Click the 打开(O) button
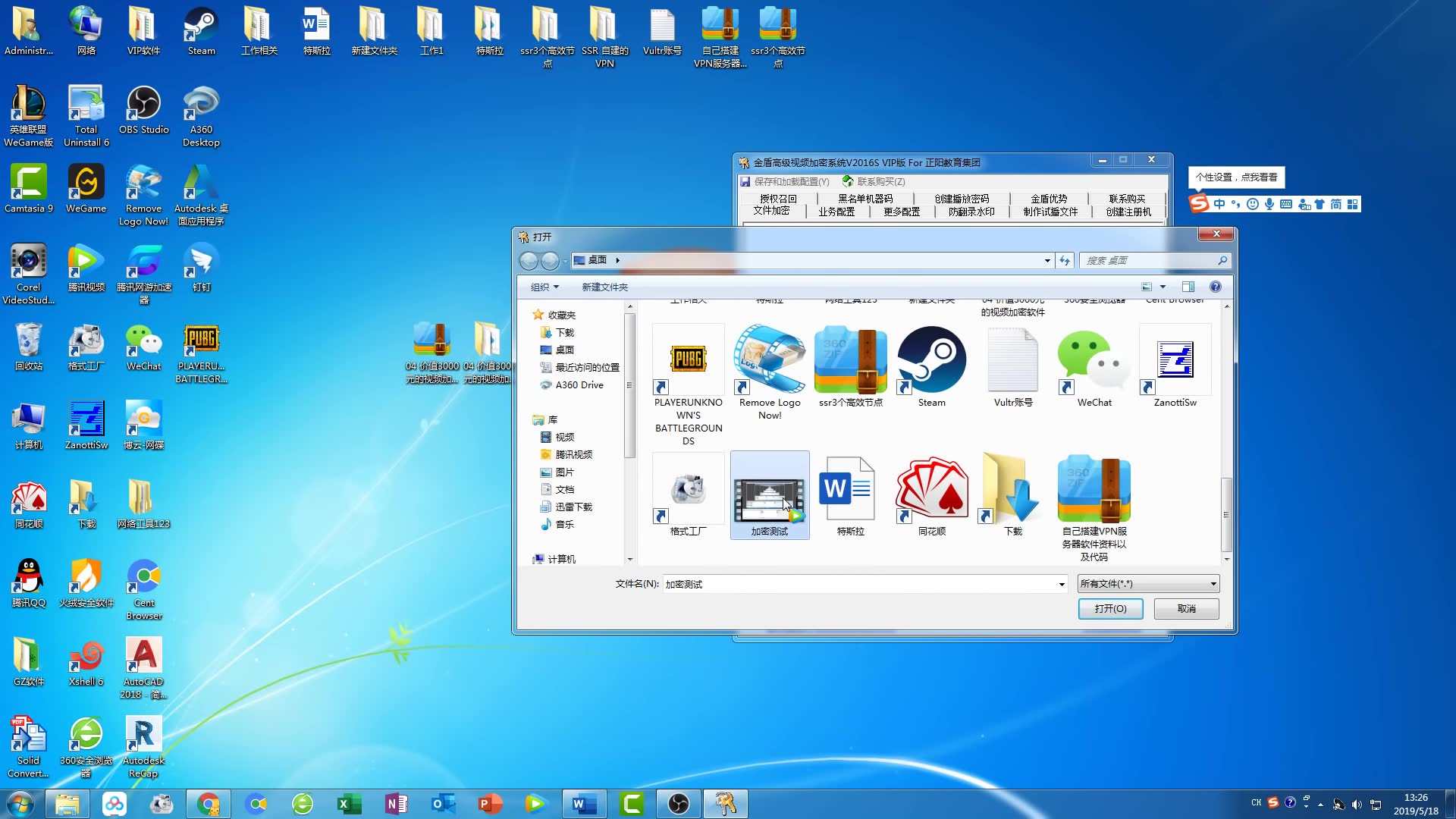Viewport: 1456px width, 819px height. point(1110,609)
